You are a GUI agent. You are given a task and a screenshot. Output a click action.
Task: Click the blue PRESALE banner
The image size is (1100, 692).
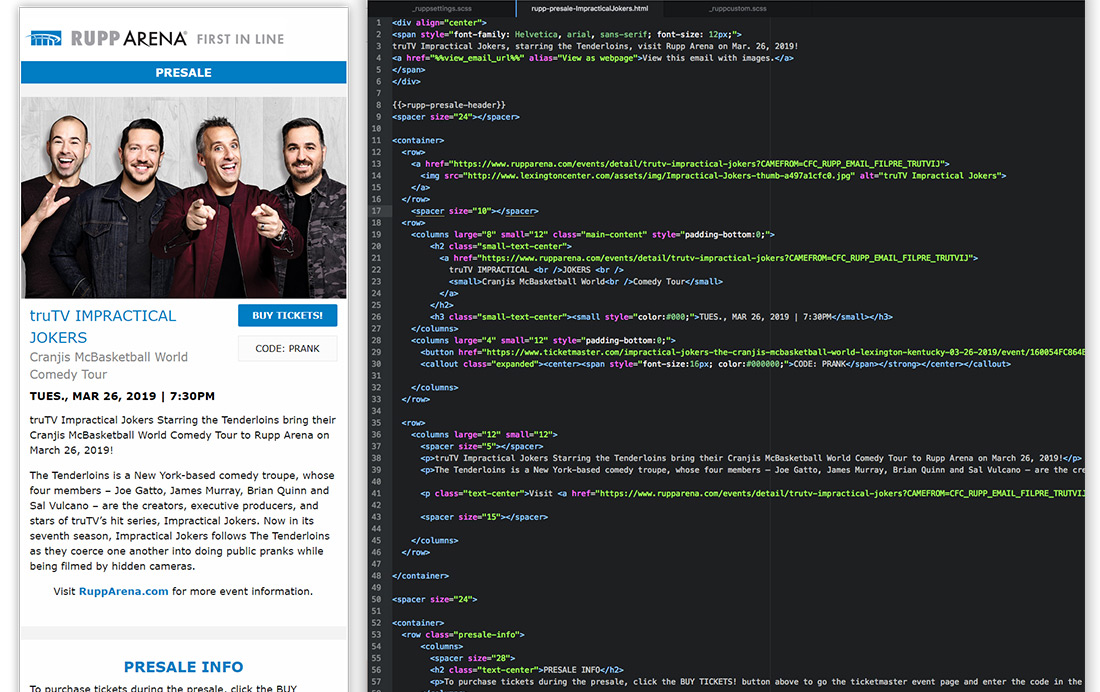click(184, 72)
